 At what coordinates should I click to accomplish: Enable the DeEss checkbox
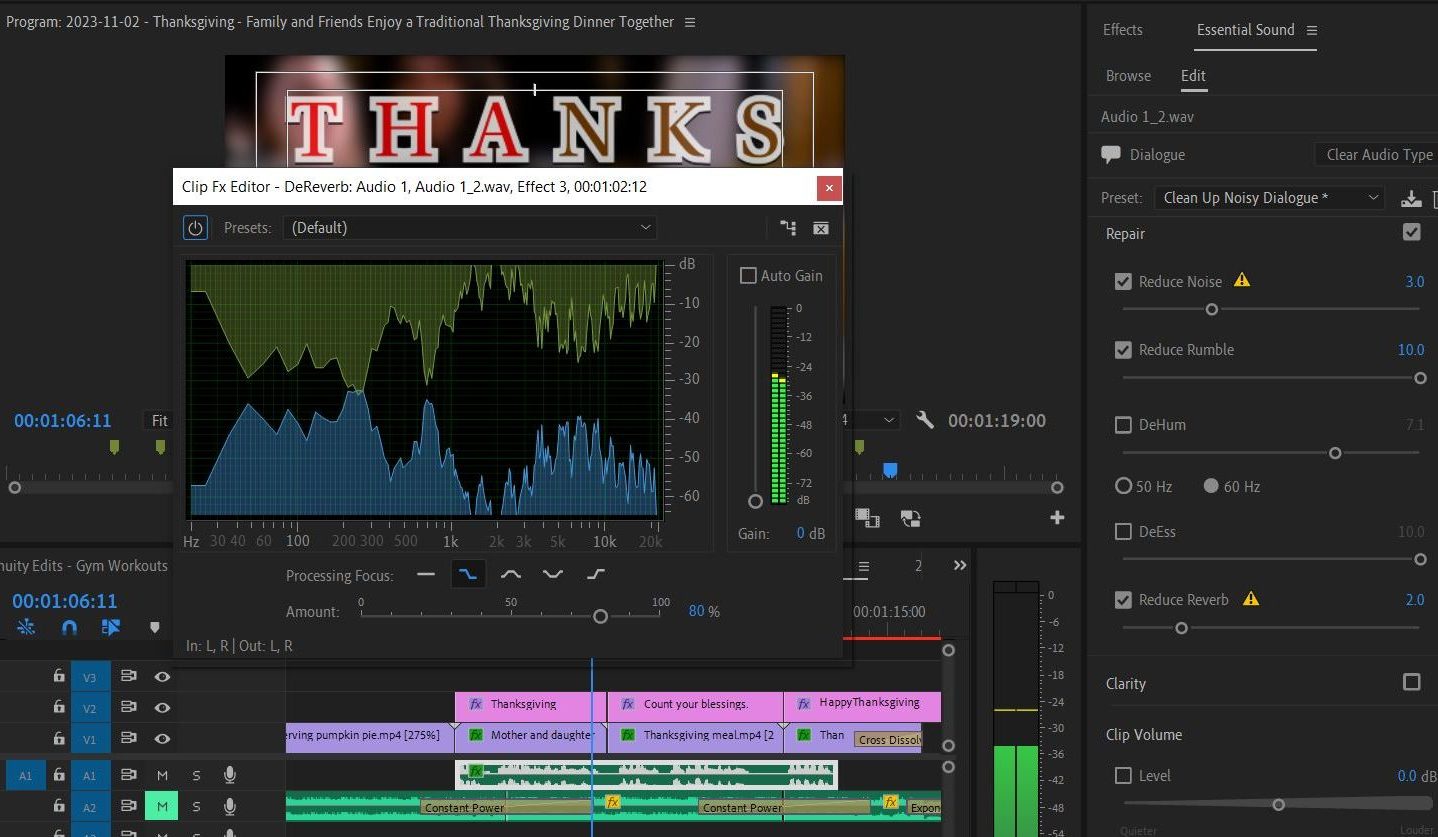1123,532
